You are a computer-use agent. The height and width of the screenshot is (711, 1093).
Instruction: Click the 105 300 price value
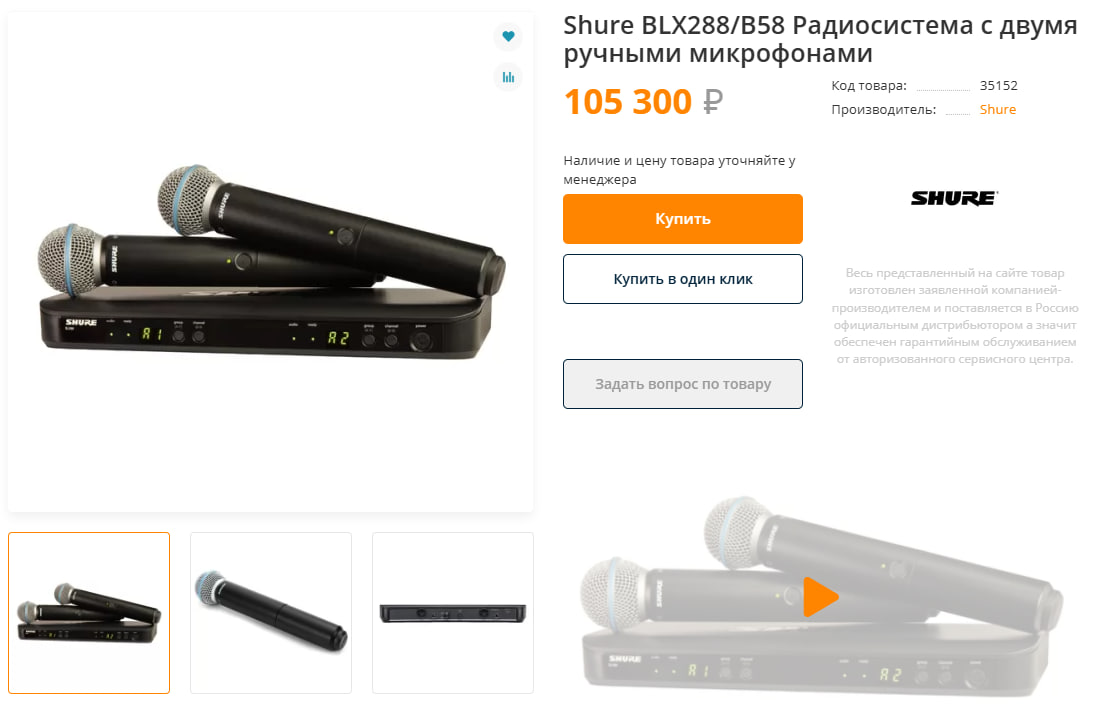point(628,102)
